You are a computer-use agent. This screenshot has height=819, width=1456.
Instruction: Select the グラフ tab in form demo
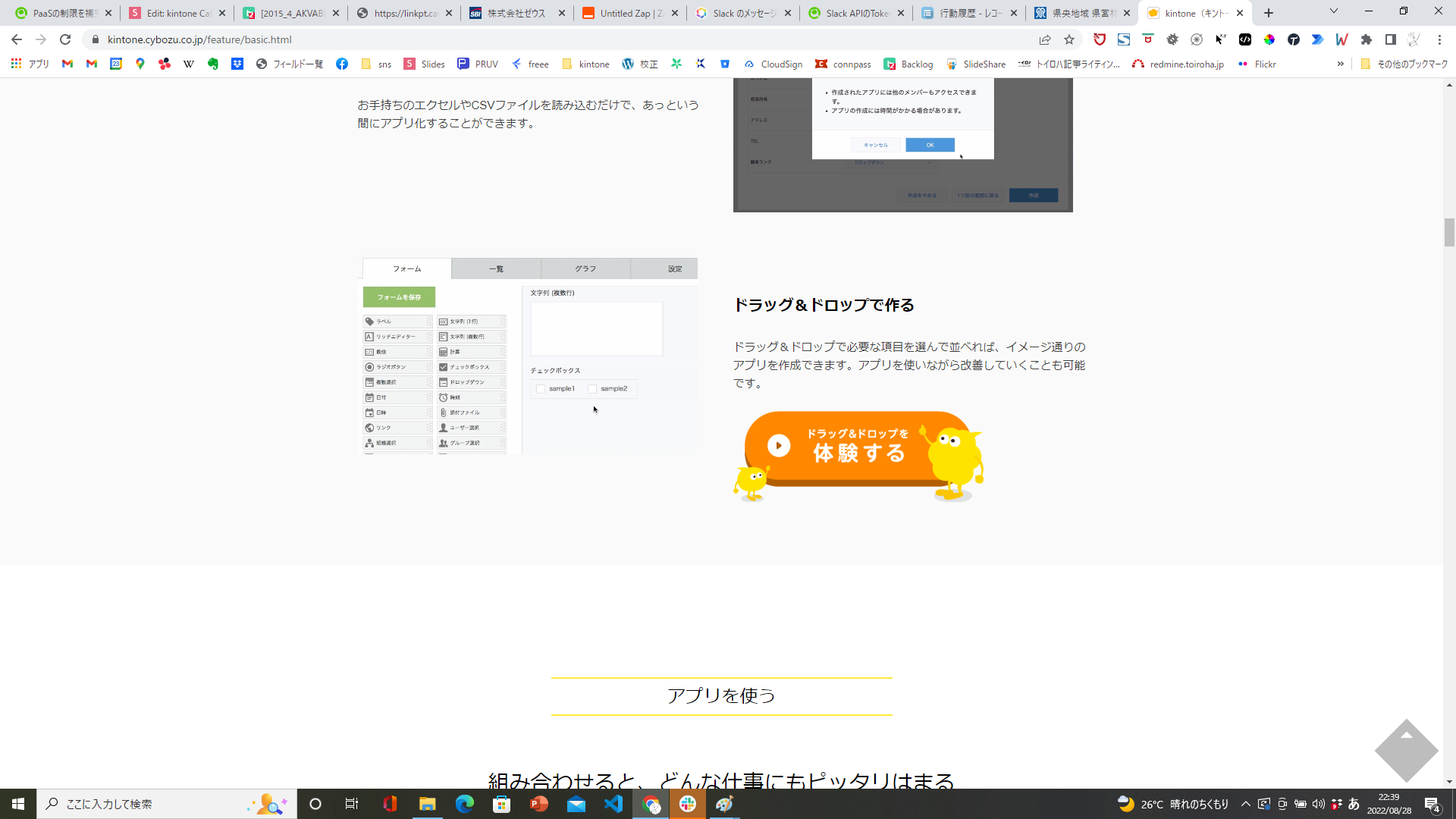[x=585, y=268]
